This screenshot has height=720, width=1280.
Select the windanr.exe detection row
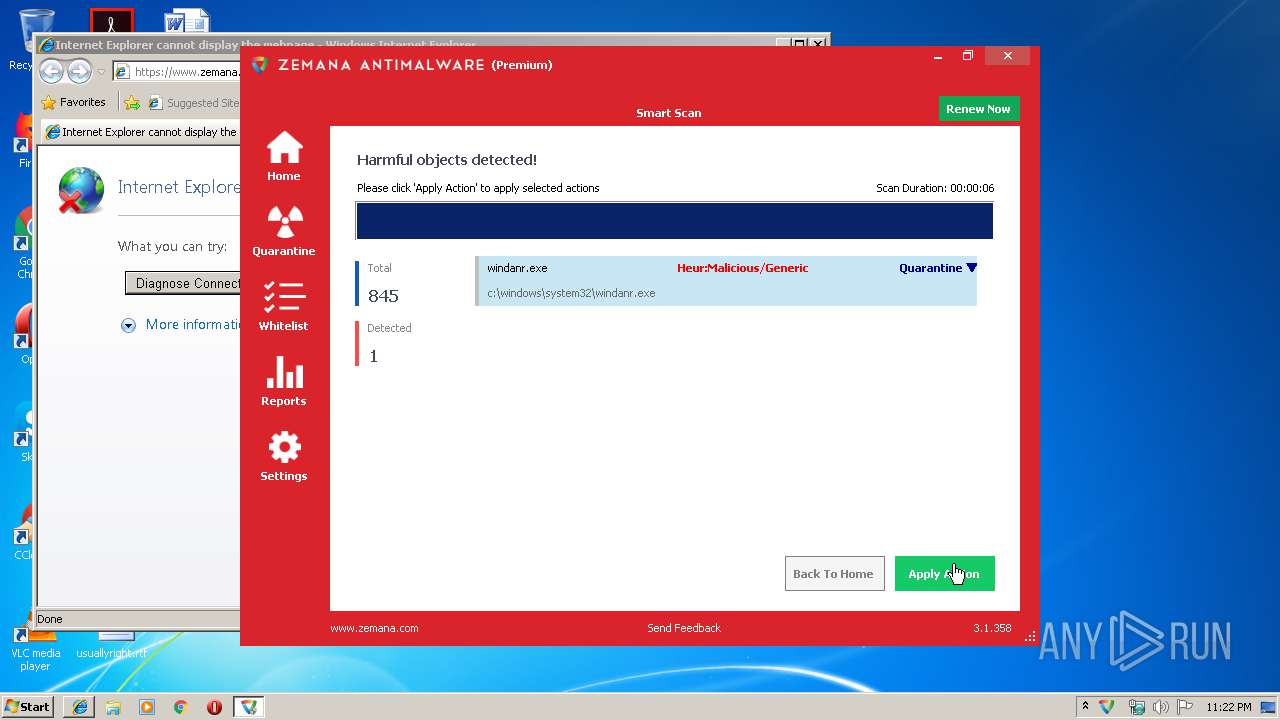tap(726, 281)
